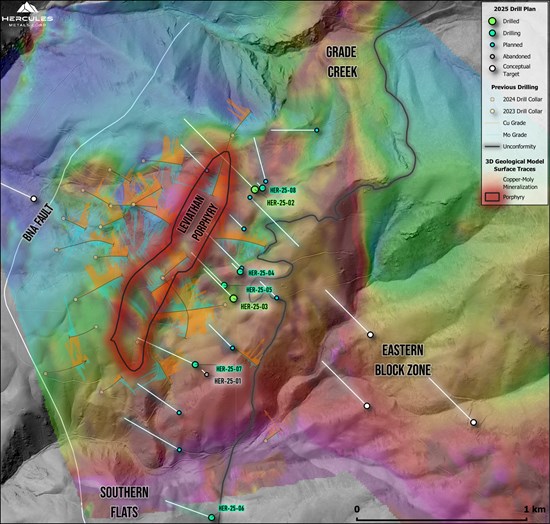Select the HER-25-07 drilling marker

pyautogui.click(x=195, y=365)
